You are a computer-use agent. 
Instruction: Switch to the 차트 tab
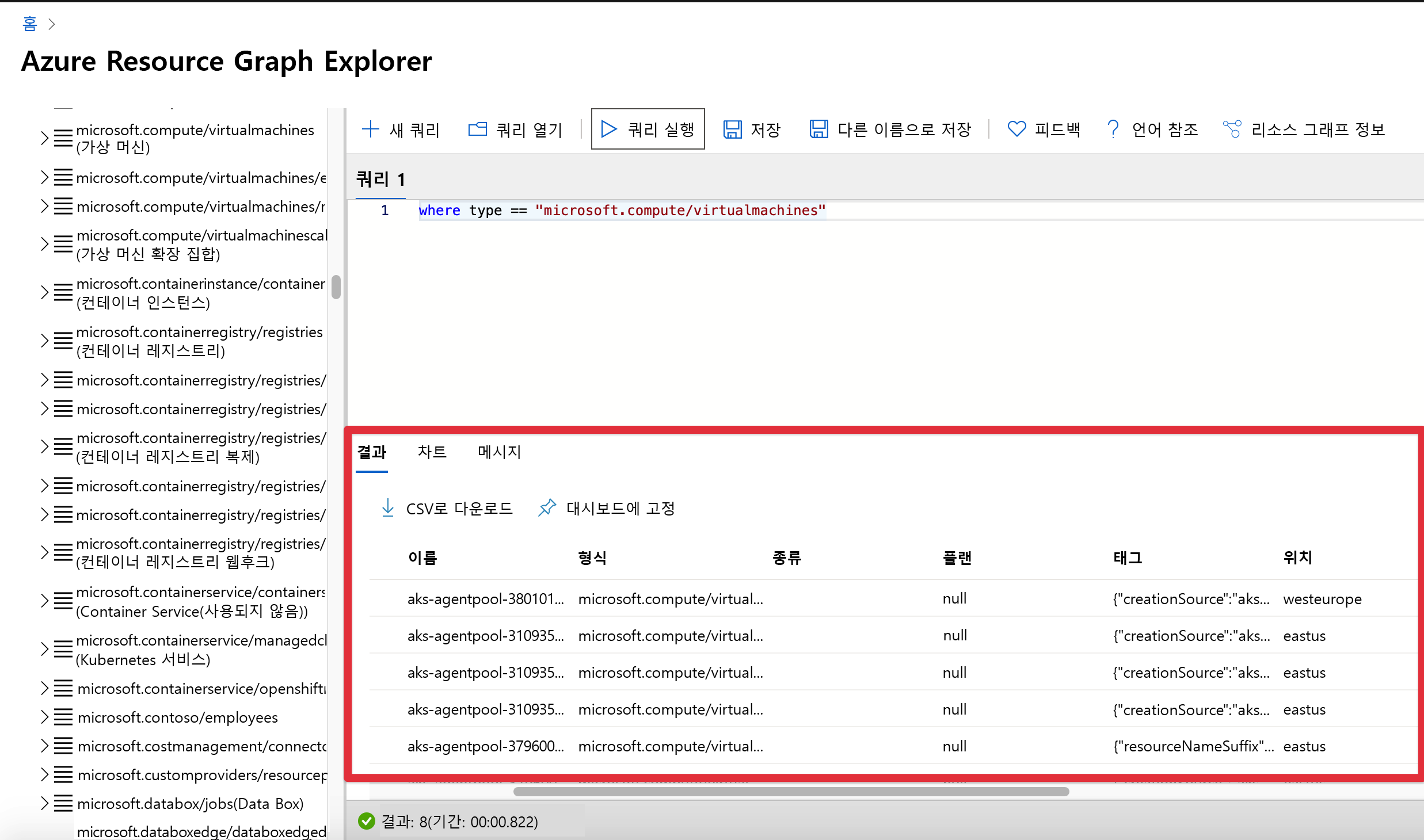coord(432,452)
